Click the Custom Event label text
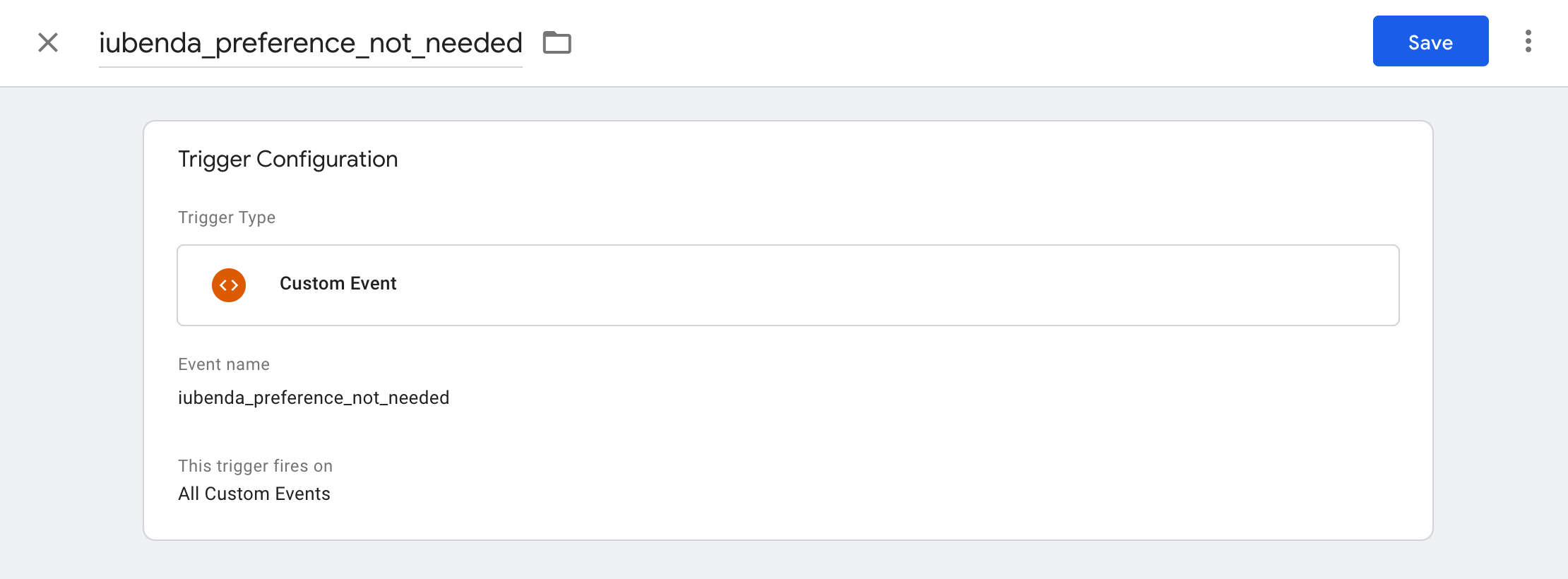Image resolution: width=1568 pixels, height=579 pixels. pyautogui.click(x=338, y=284)
